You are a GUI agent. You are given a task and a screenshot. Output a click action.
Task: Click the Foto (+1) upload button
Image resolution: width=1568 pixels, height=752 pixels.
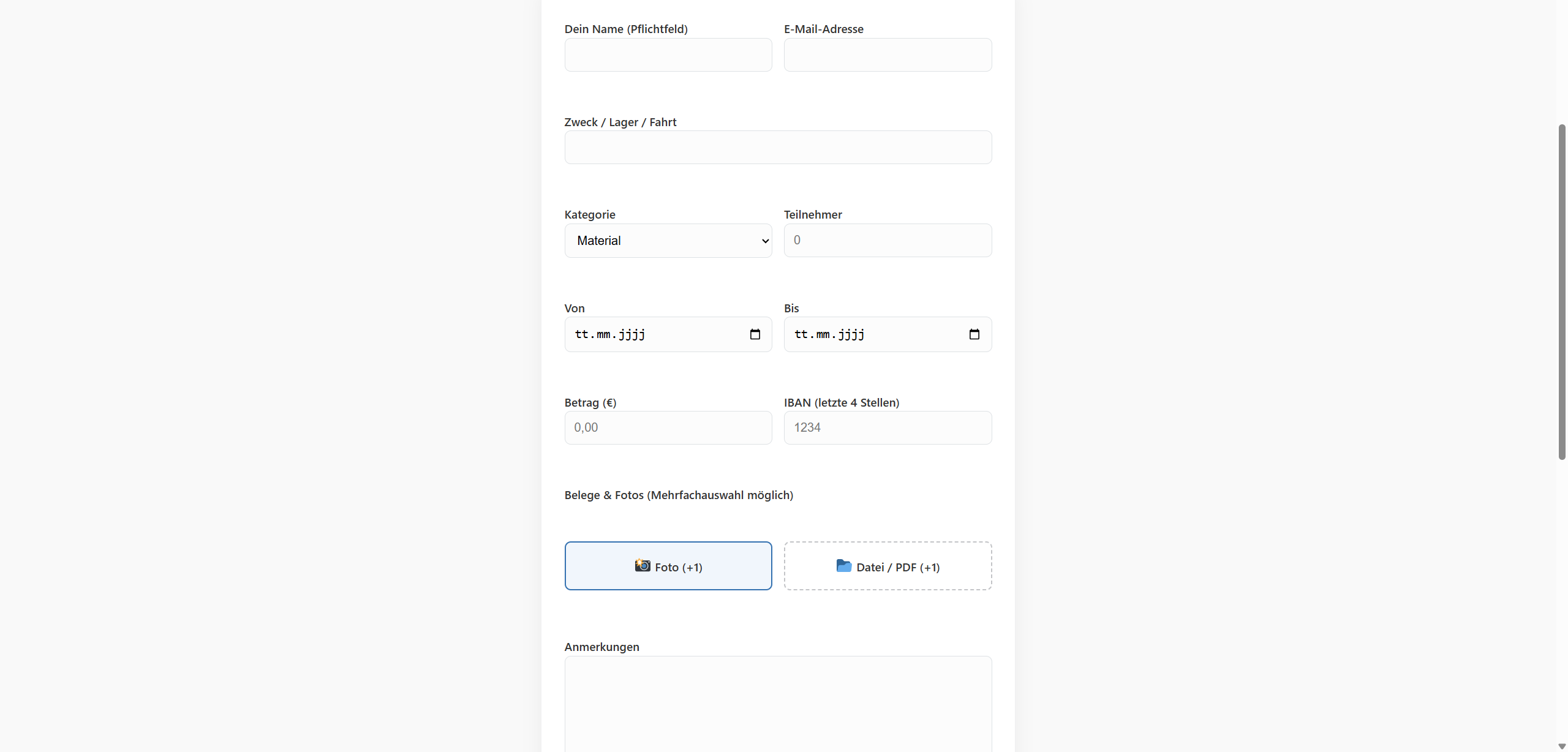click(668, 566)
